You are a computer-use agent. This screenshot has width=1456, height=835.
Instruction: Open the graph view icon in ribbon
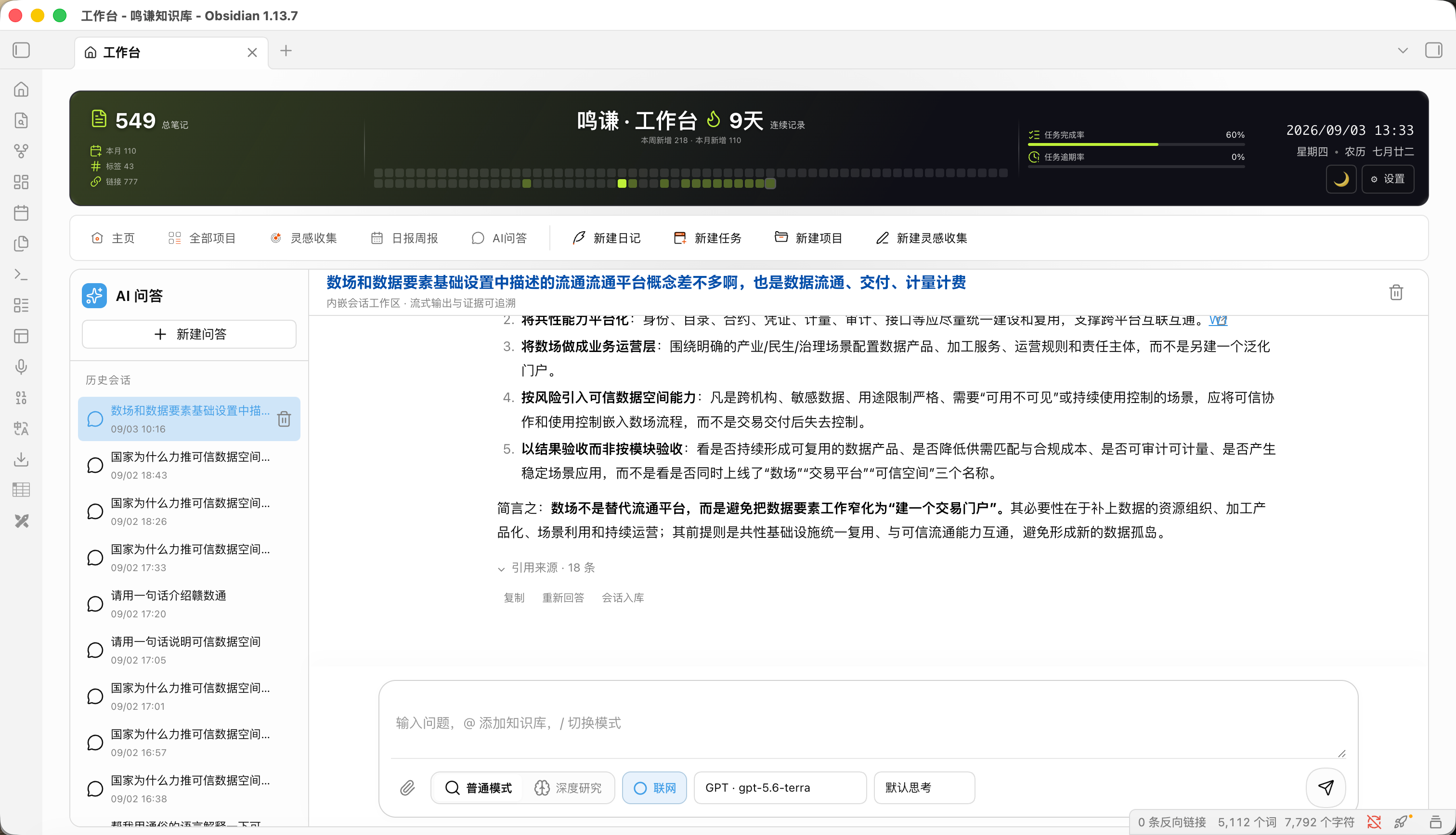21,151
